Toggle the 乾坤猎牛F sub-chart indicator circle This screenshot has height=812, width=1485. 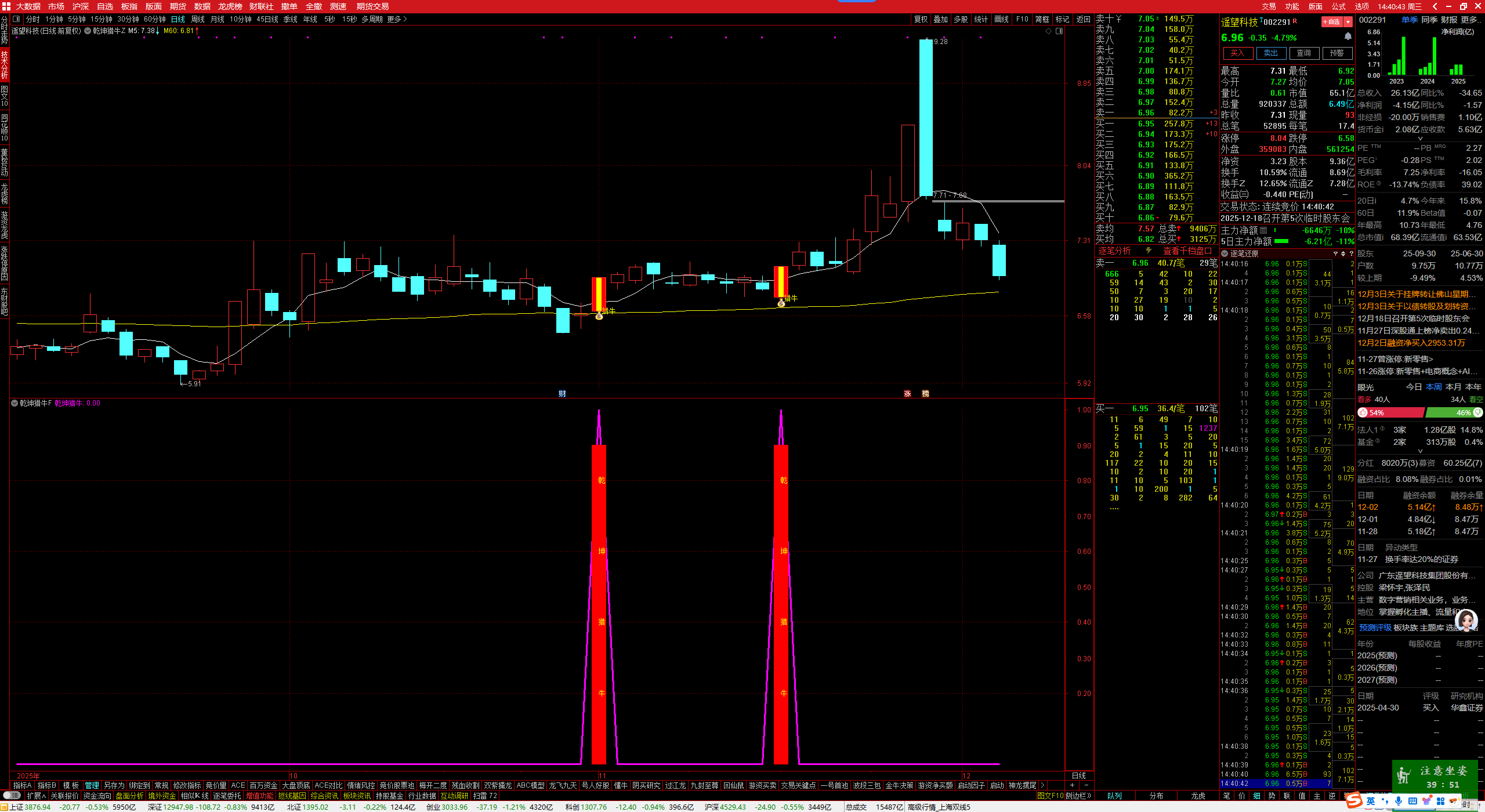15,403
